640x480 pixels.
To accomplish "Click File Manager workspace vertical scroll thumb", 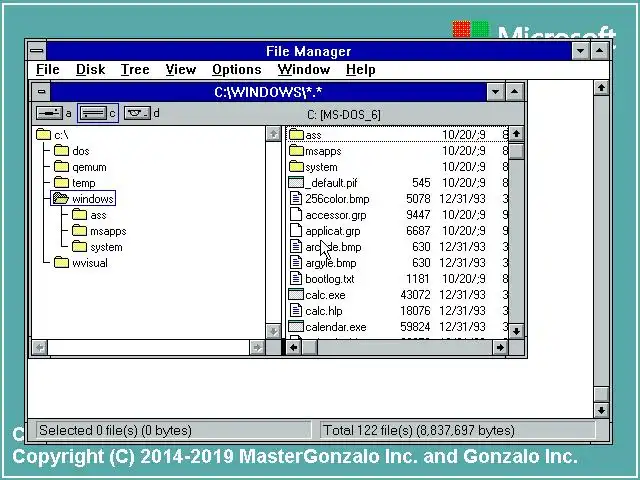I will point(601,394).
